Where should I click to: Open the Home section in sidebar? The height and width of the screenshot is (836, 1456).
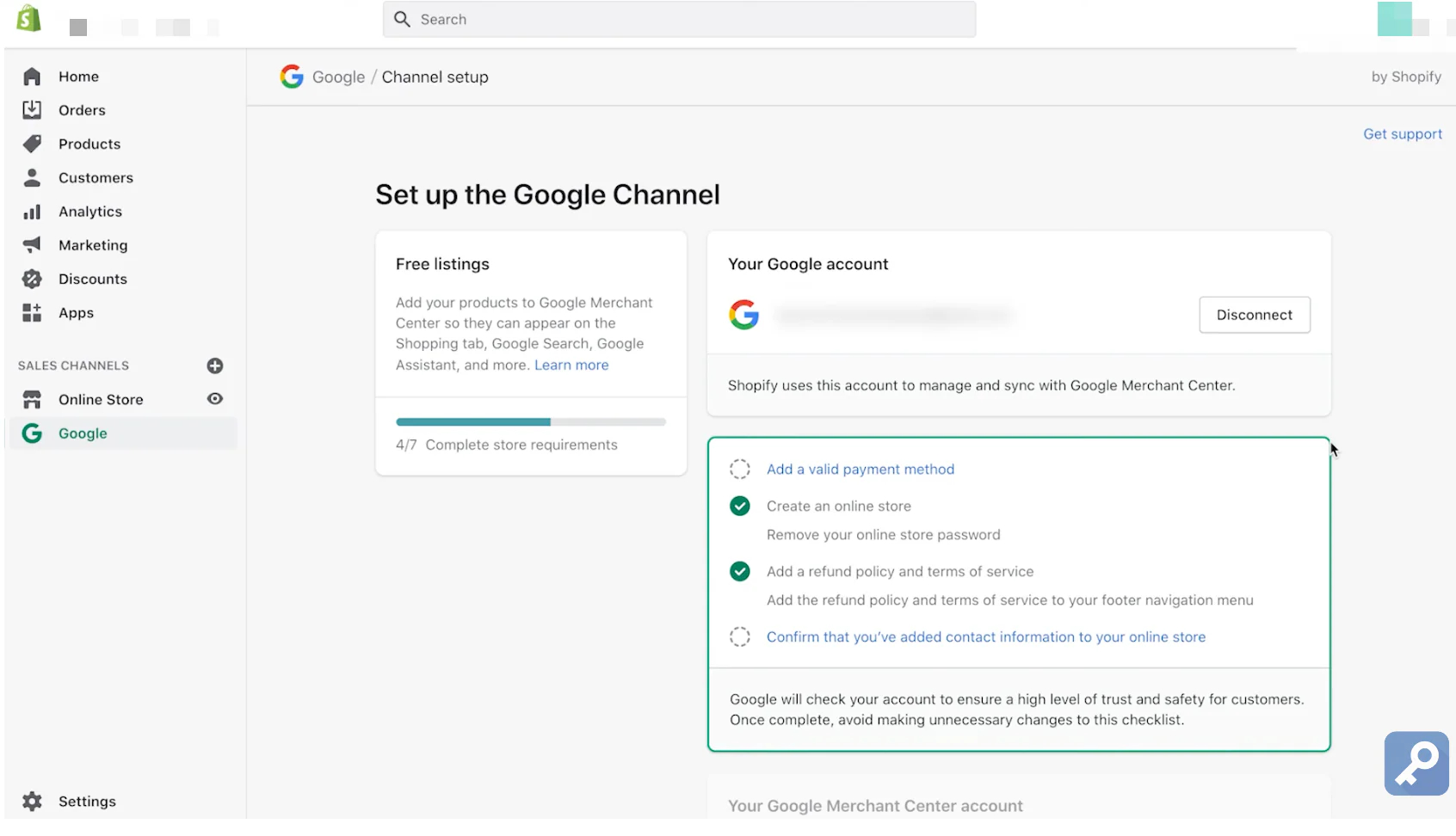click(32, 76)
